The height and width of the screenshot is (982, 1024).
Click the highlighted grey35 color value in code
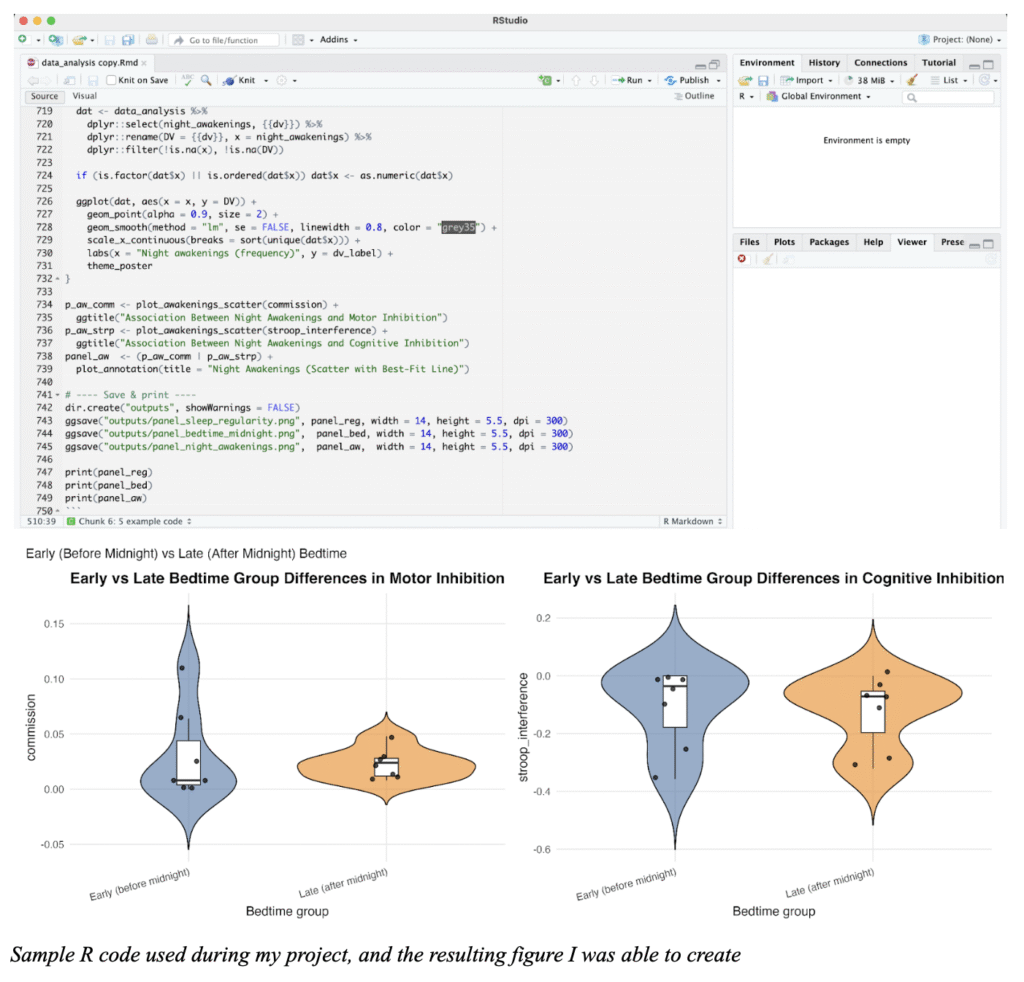point(461,229)
